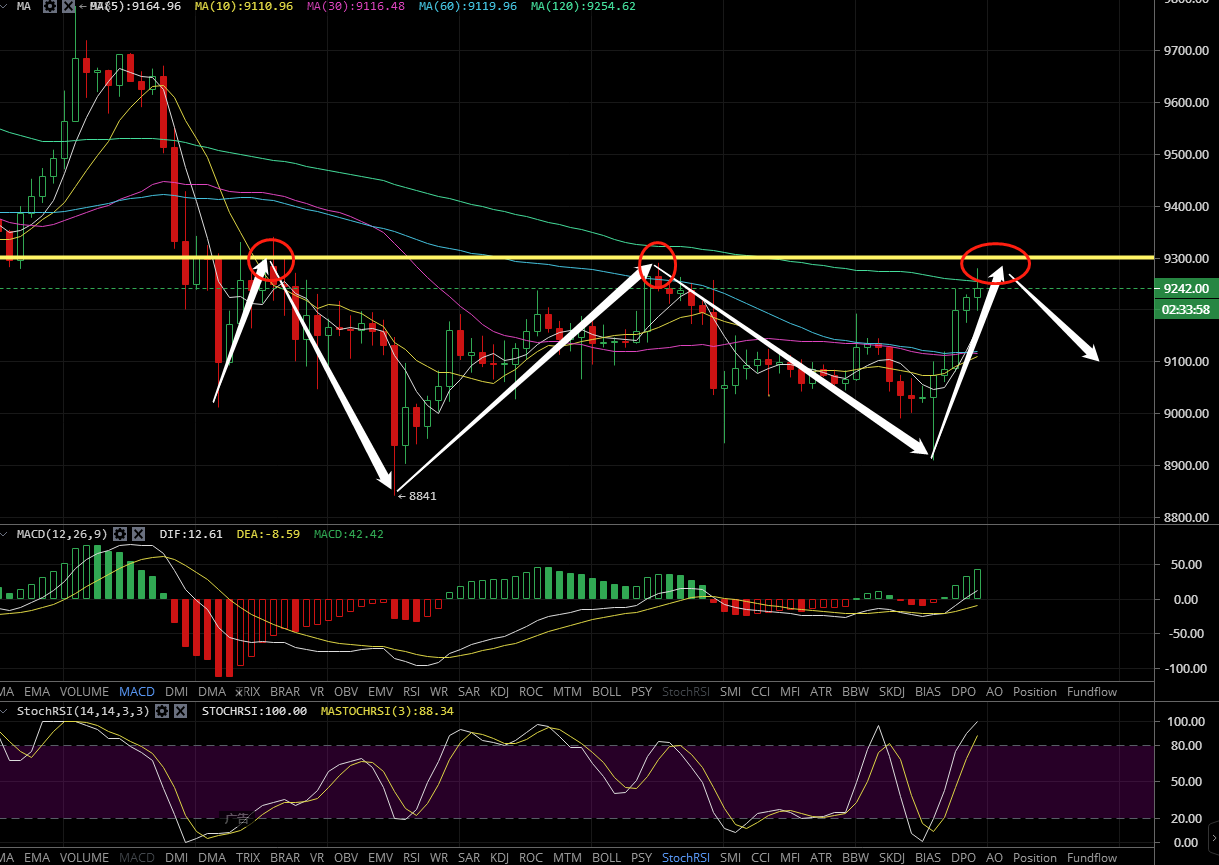Select Position in bottom indicator row
The image size is (1219, 865).
click(x=1034, y=858)
